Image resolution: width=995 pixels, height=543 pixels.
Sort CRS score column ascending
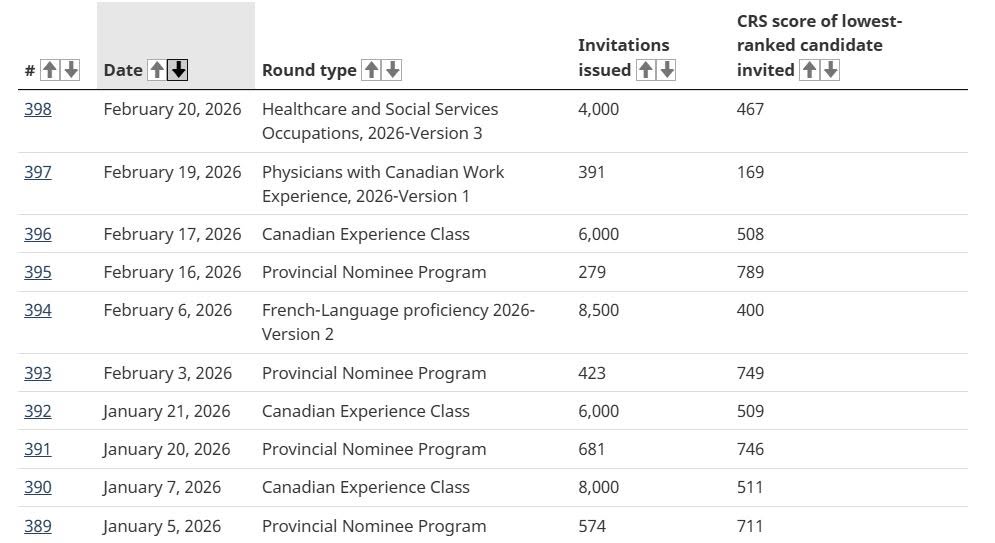809,70
